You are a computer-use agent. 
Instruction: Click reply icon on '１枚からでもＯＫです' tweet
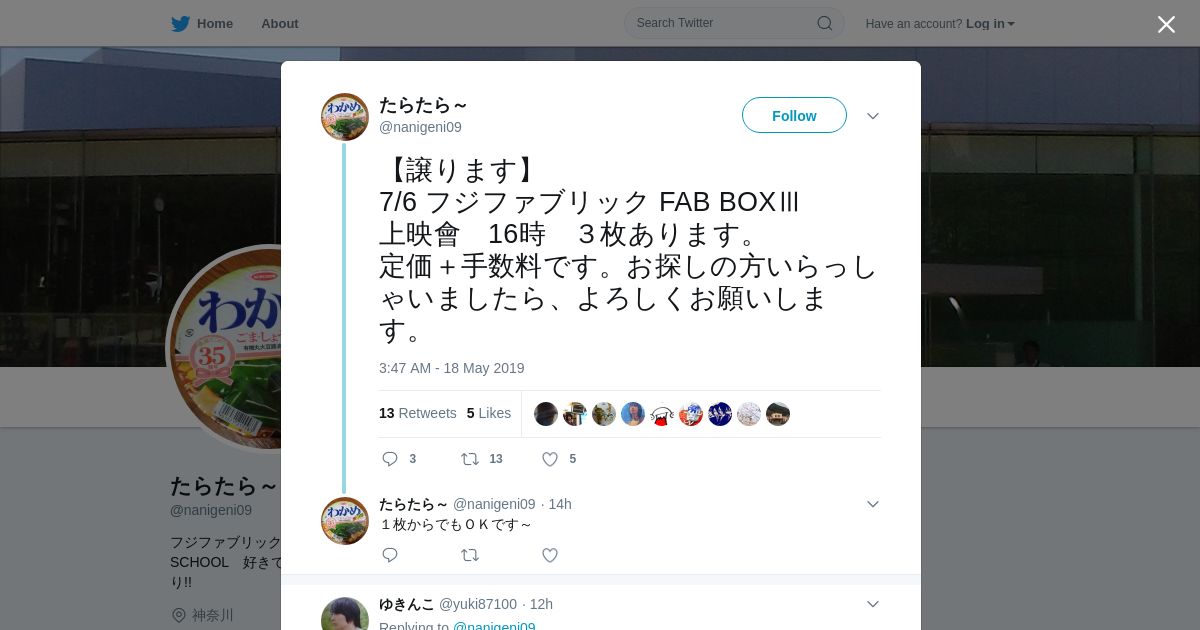coord(390,555)
